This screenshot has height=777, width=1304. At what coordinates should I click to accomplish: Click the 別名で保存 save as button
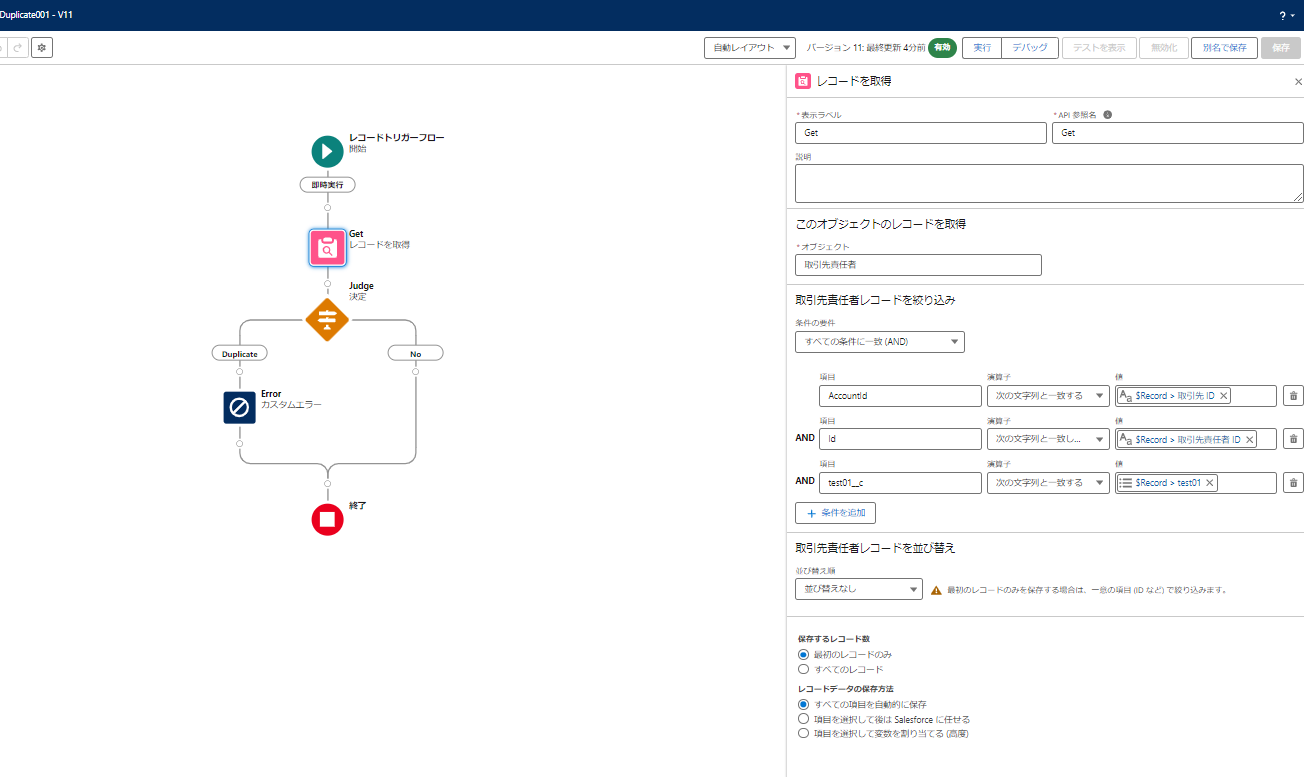(1224, 48)
